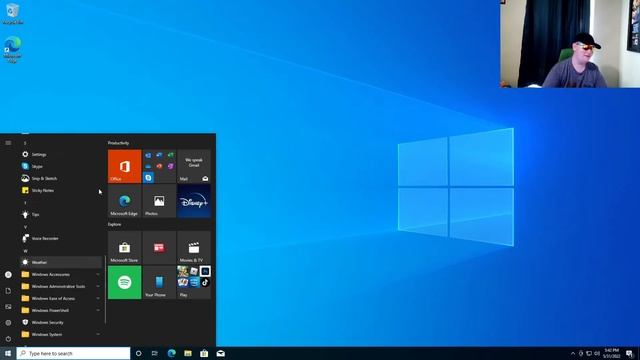Image resolution: width=640 pixels, height=360 pixels.
Task: Open the Microsoft 365 apps tile group
Action: pos(159,166)
